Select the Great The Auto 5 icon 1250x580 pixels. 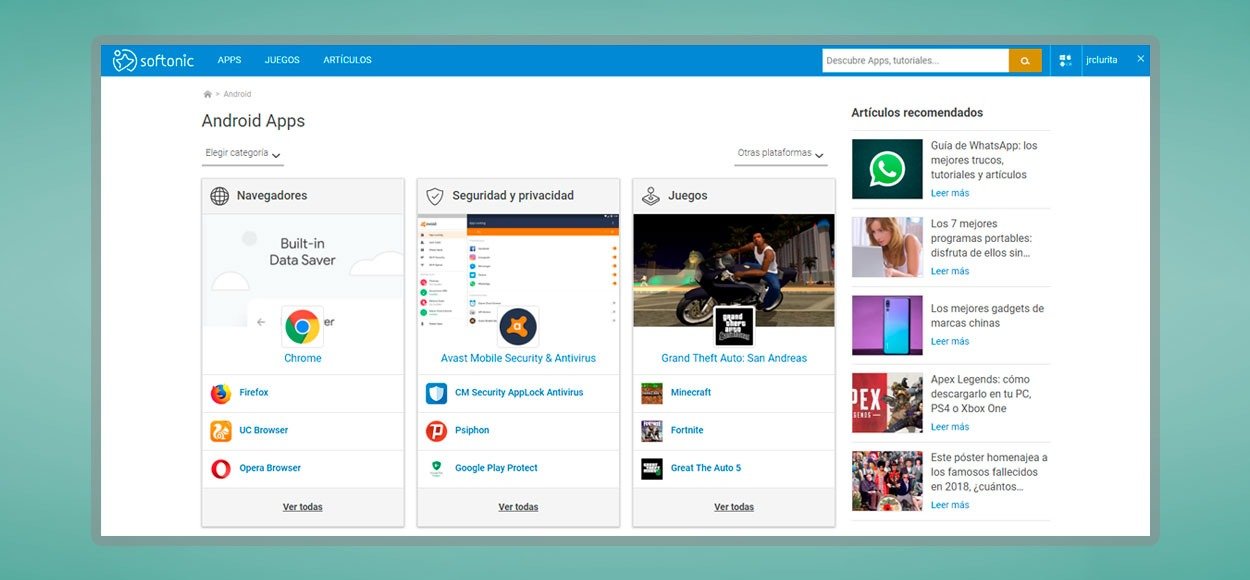[x=652, y=469]
